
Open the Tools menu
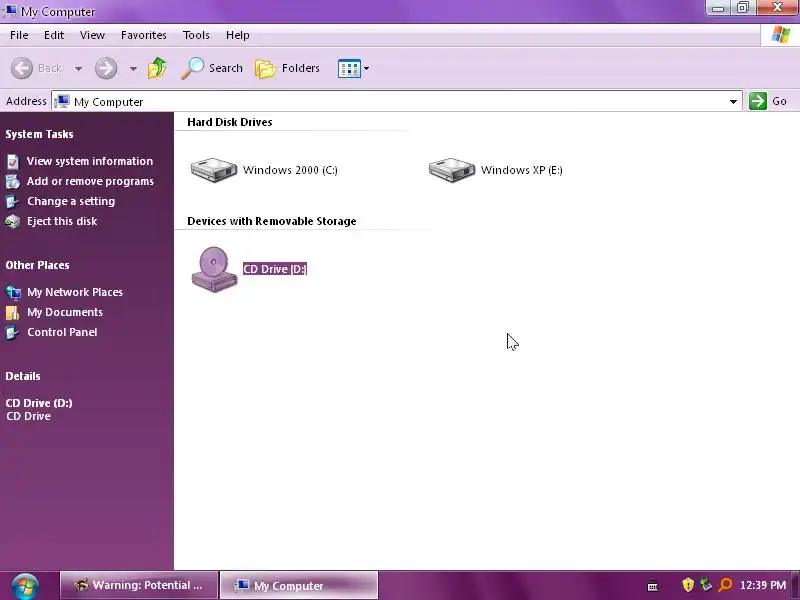[196, 35]
